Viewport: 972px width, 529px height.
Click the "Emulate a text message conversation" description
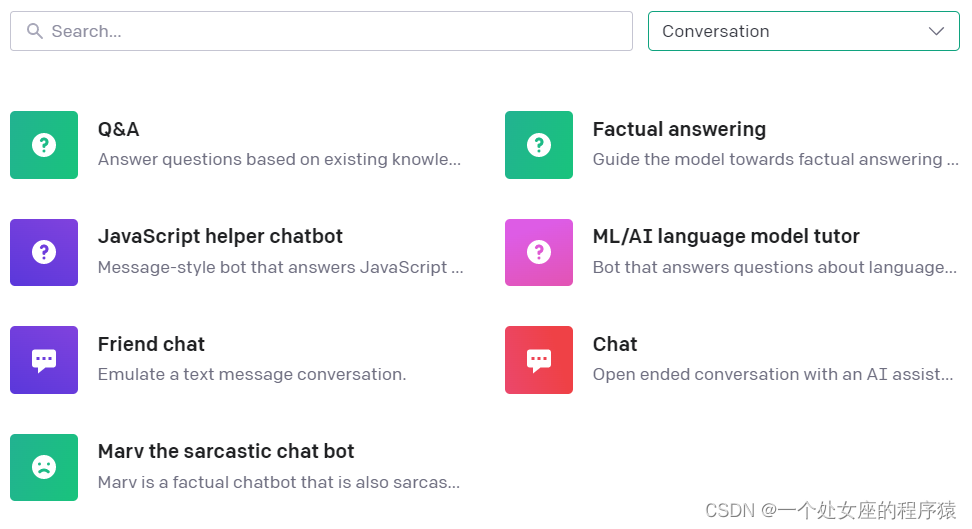[252, 374]
